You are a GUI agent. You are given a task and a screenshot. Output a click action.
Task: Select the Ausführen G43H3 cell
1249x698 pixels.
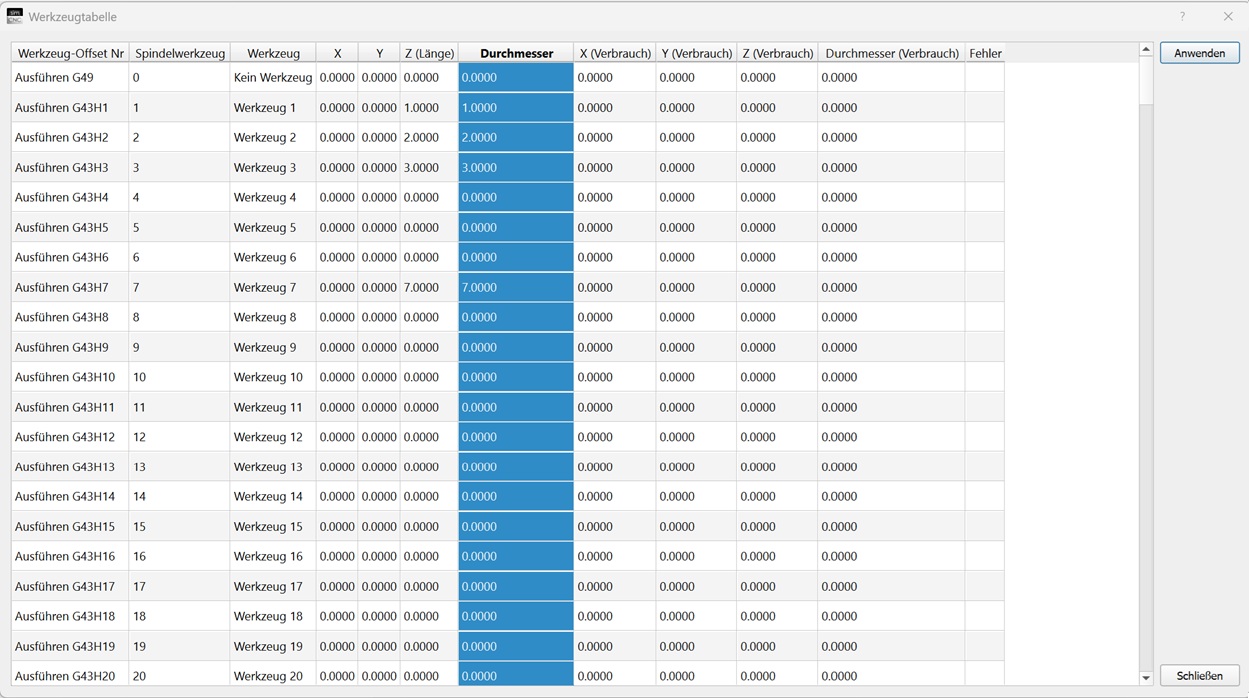[70, 167]
